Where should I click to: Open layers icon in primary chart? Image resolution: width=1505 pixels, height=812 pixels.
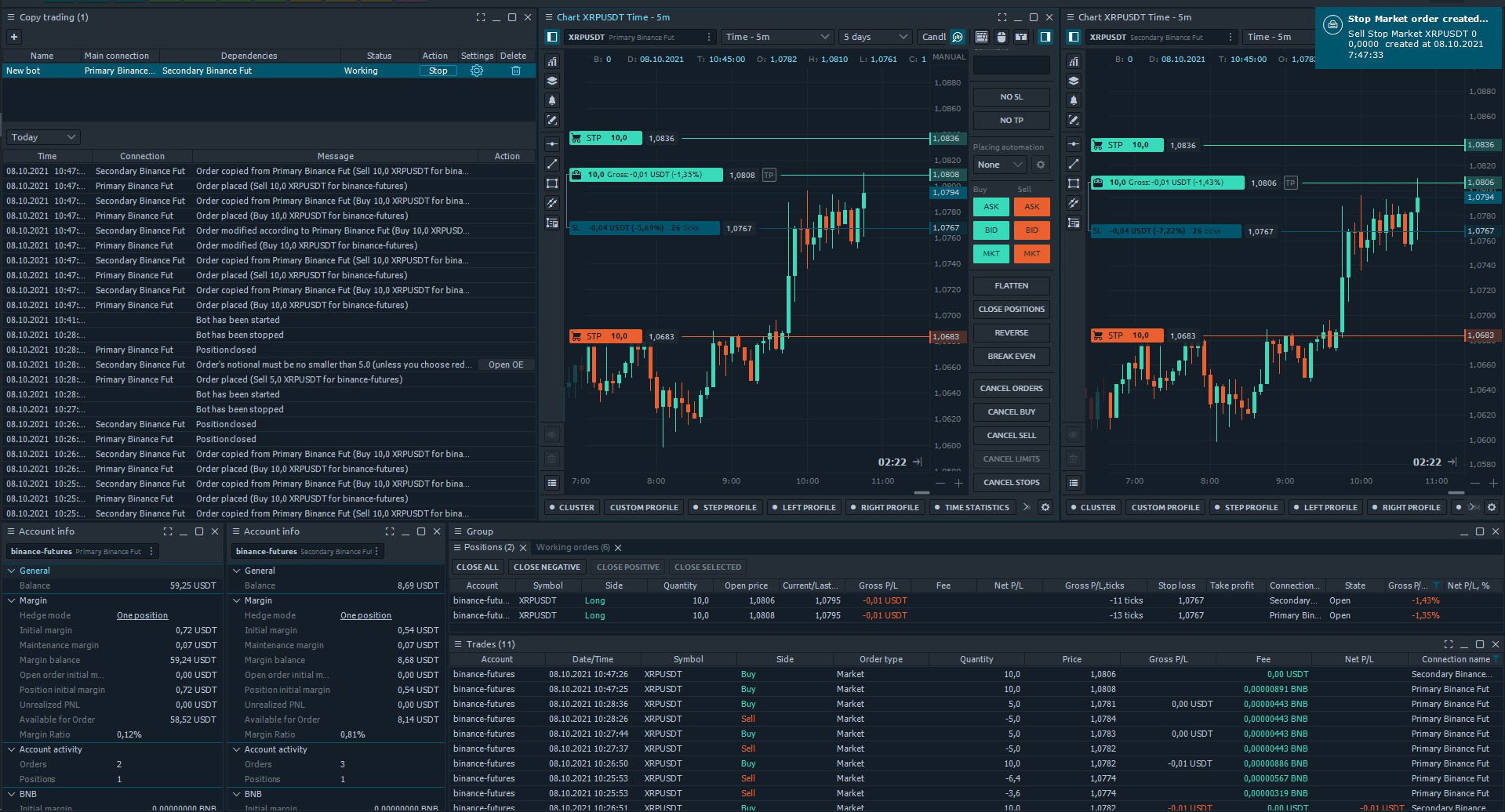[x=552, y=81]
